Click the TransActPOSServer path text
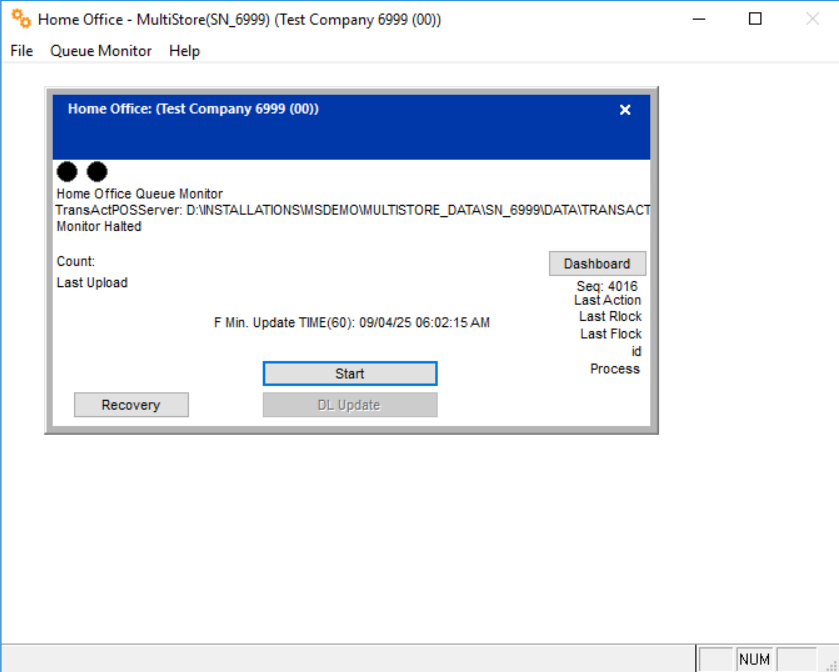The width and height of the screenshot is (839, 672). [353, 210]
